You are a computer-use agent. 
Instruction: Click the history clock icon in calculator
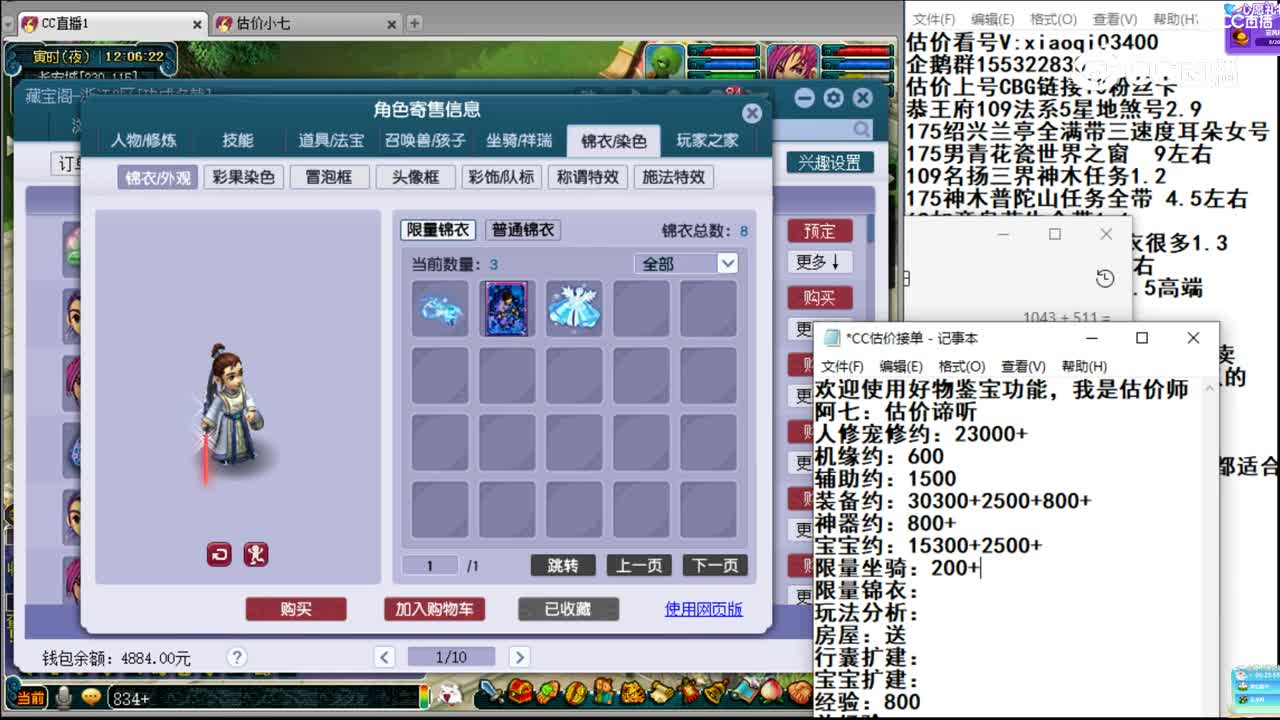click(x=1105, y=278)
